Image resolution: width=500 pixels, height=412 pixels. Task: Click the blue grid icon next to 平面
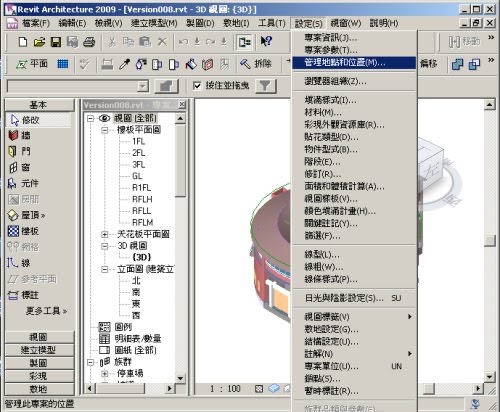pos(63,64)
